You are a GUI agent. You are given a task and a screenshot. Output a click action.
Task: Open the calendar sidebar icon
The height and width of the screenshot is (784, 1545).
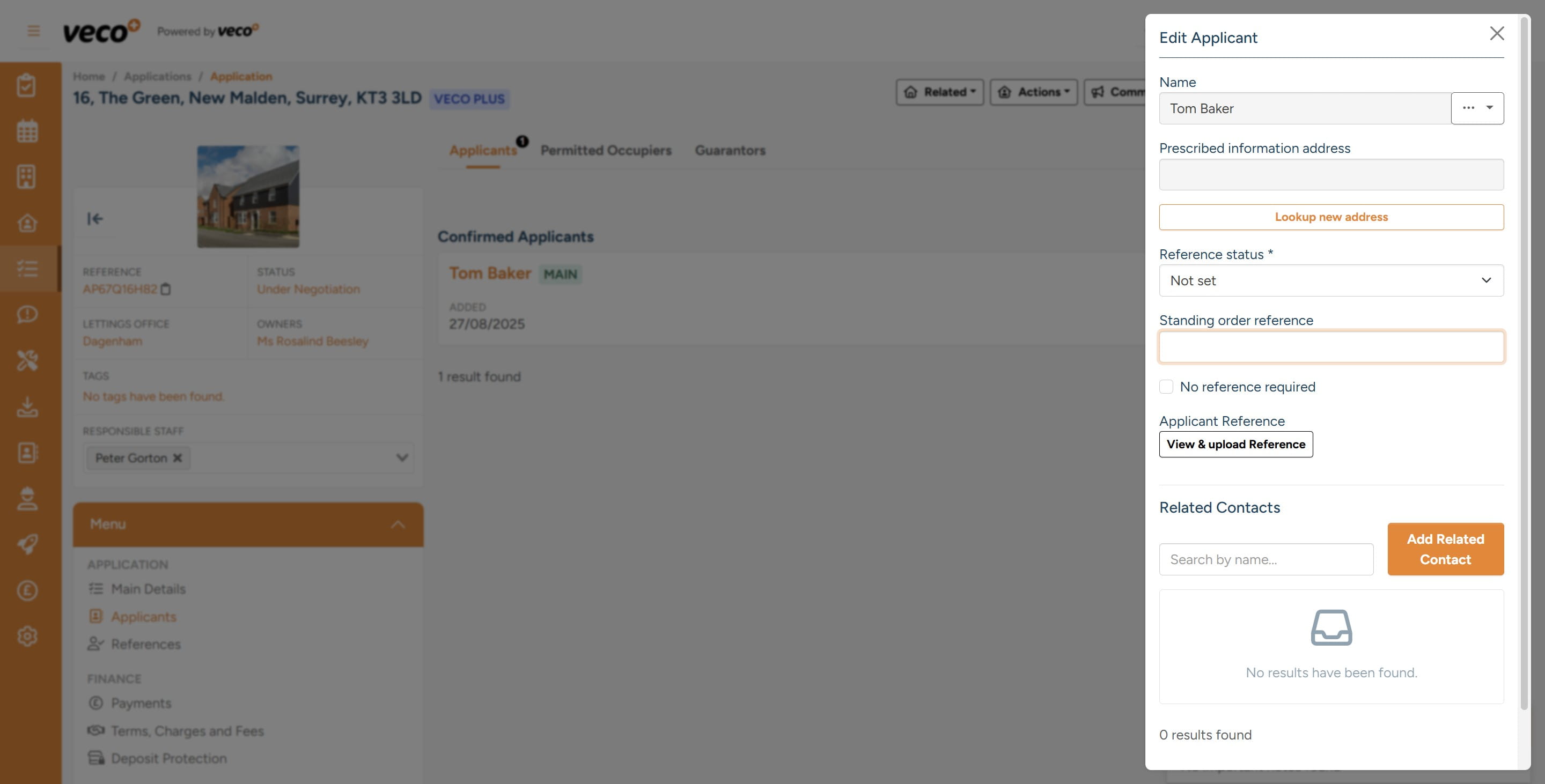27,131
